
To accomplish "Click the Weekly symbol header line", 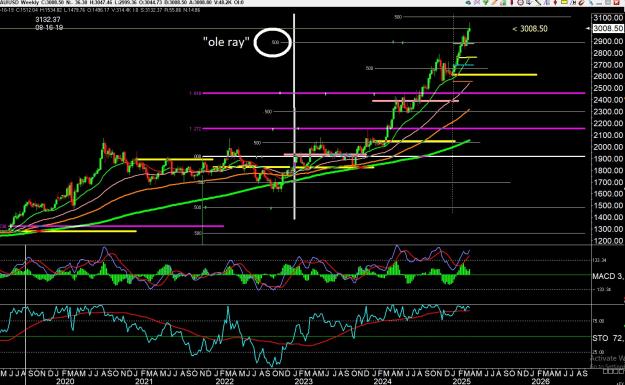I will (122, 3).
